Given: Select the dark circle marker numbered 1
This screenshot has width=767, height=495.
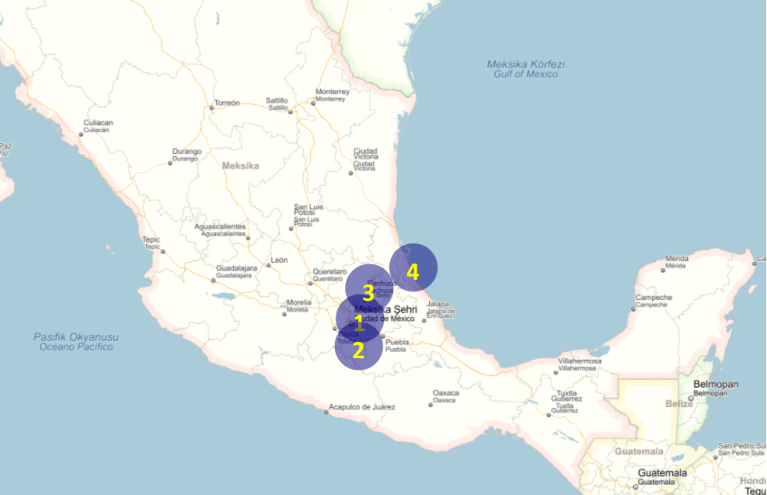Looking at the screenshot, I should (360, 320).
